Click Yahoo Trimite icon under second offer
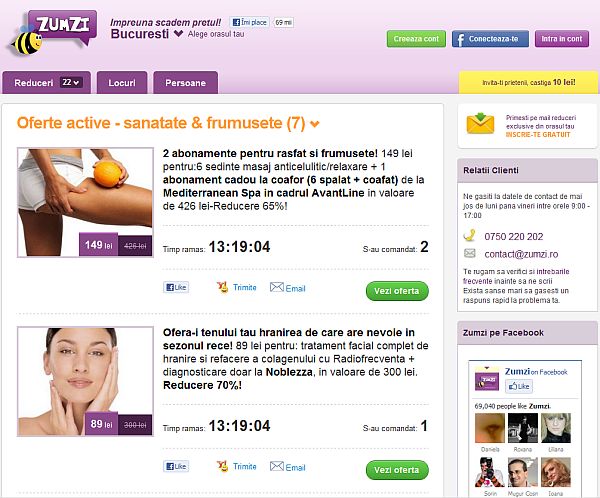 222,466
